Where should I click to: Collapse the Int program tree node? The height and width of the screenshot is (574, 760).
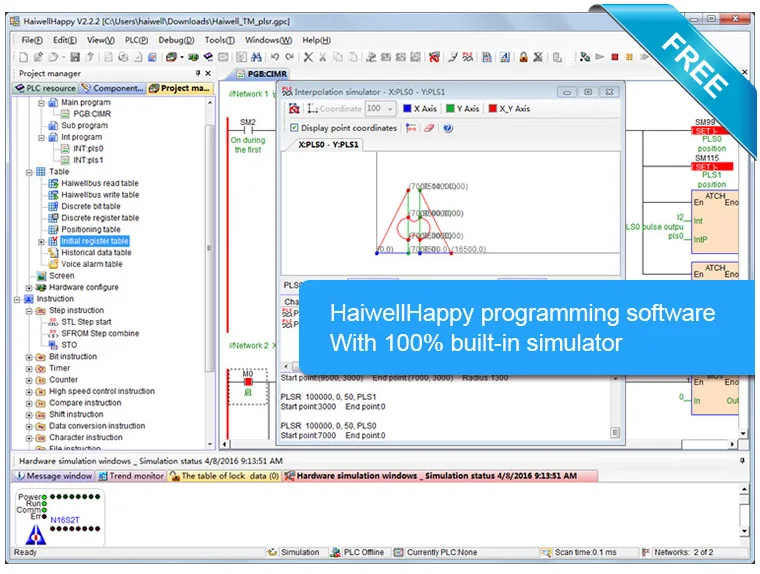tap(41, 138)
